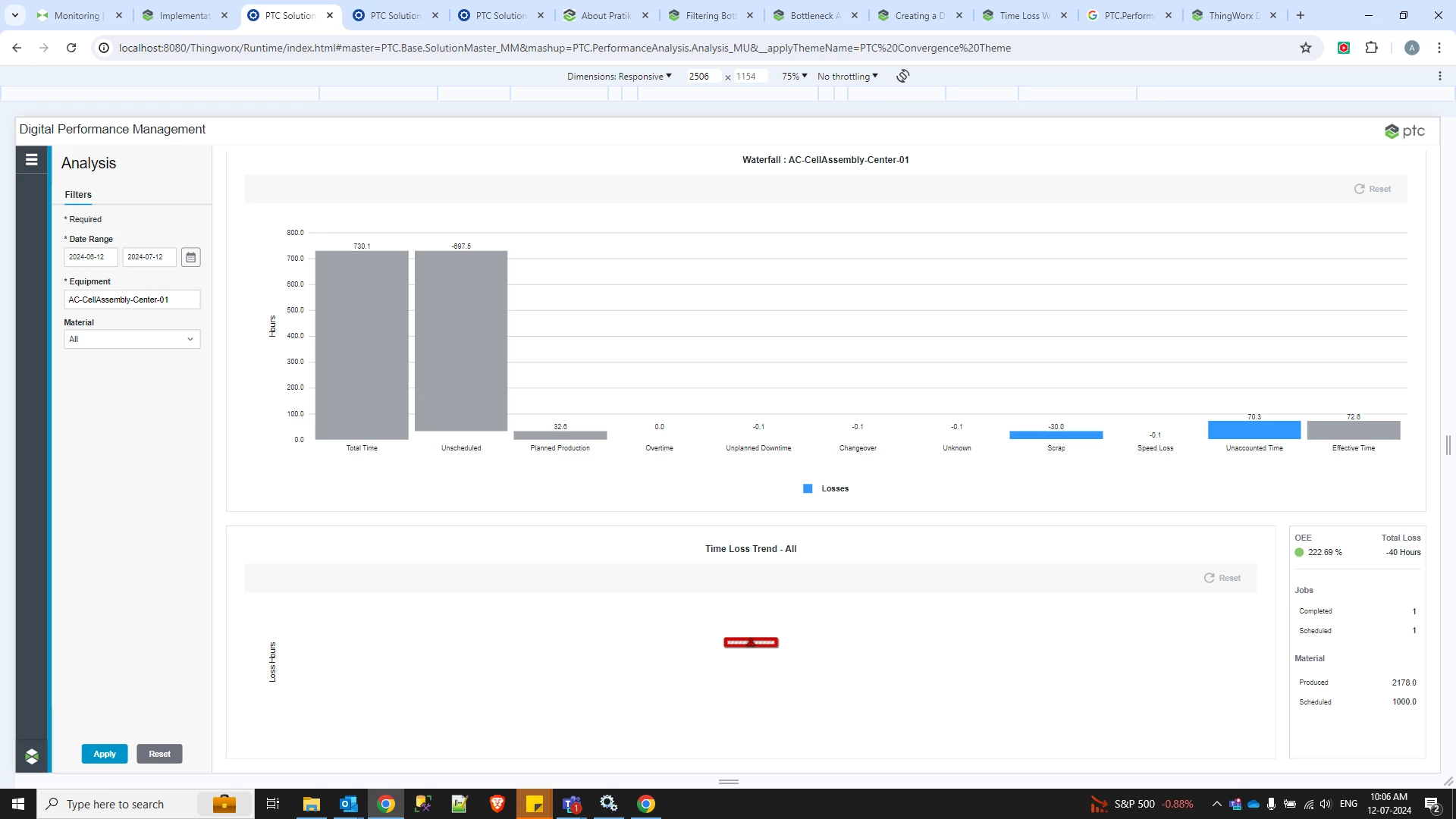Reset the Waterfall chart
The height and width of the screenshot is (819, 1456).
pyautogui.click(x=1373, y=189)
